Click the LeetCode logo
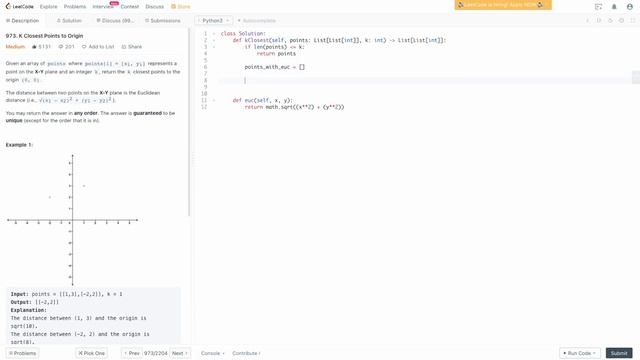 pyautogui.click(x=20, y=7)
